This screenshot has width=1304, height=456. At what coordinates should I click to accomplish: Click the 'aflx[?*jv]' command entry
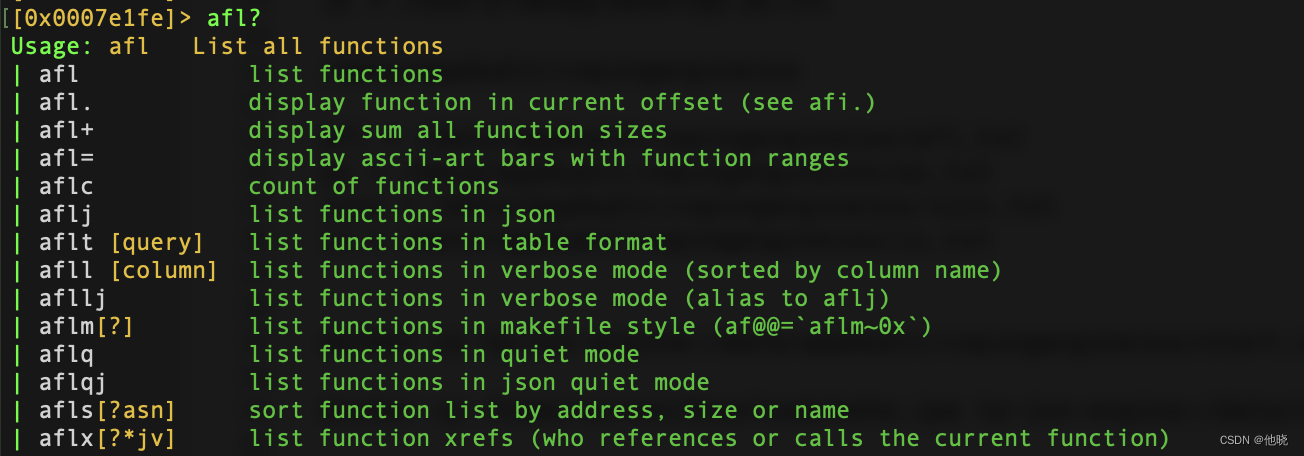[x=107, y=438]
